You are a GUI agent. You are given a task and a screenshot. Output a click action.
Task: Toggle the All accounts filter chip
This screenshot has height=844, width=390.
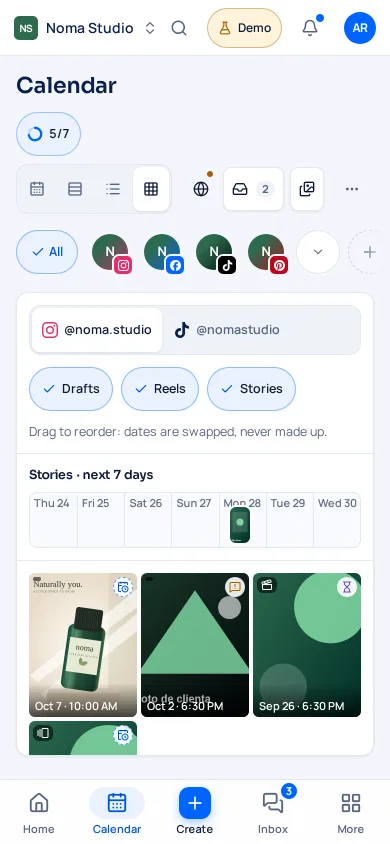coord(47,252)
